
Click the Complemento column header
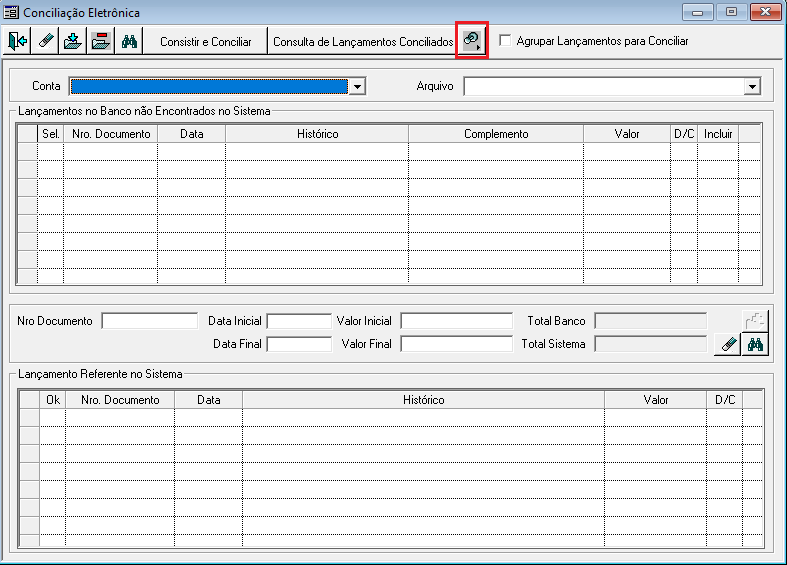point(496,134)
